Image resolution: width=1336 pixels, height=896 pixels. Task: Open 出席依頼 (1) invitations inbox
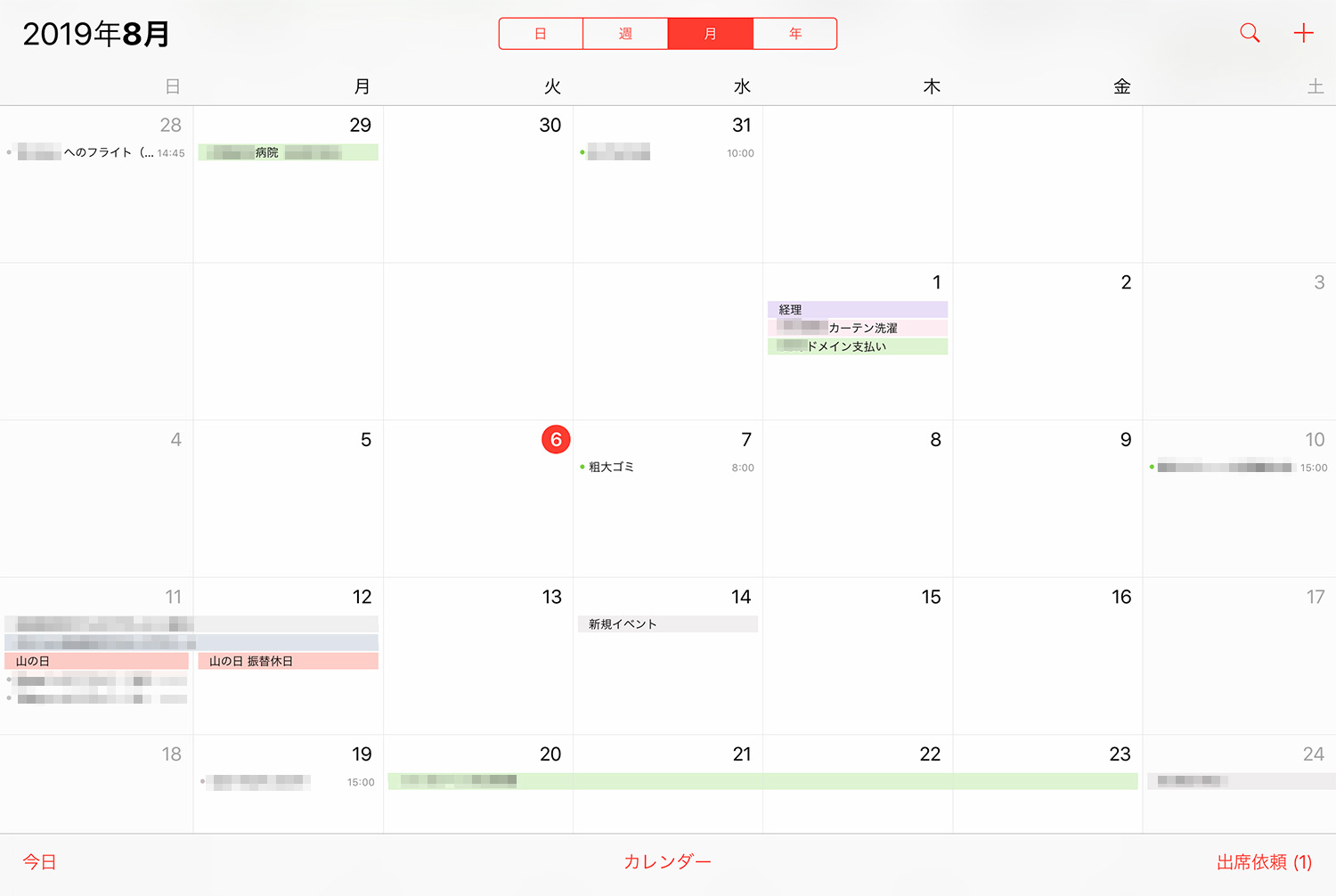(1264, 862)
